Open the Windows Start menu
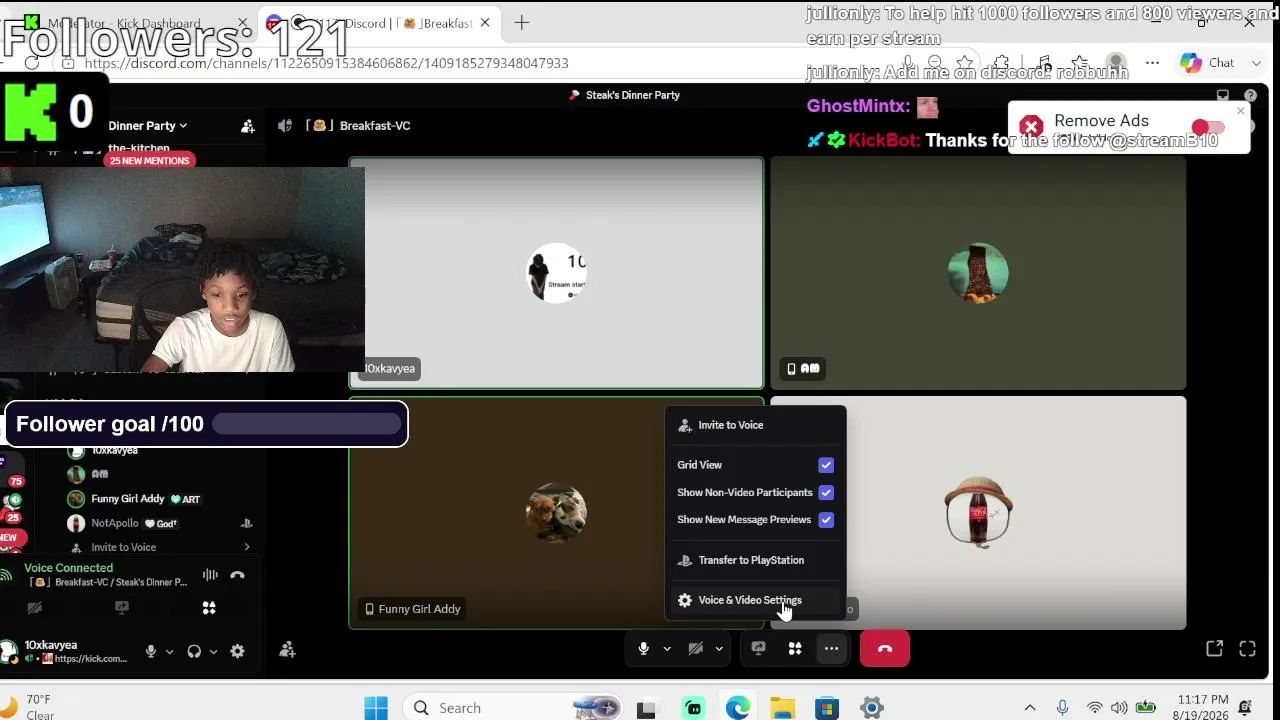1280x720 pixels. point(376,708)
